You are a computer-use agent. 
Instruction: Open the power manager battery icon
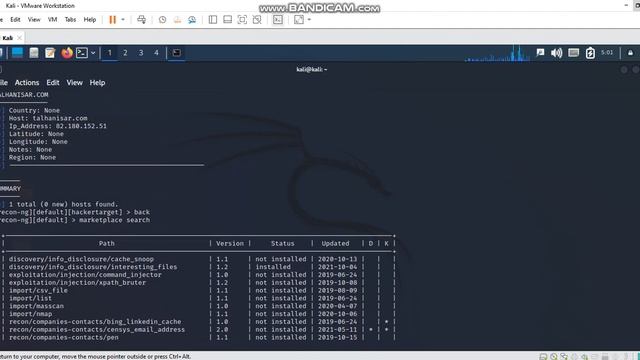click(590, 53)
